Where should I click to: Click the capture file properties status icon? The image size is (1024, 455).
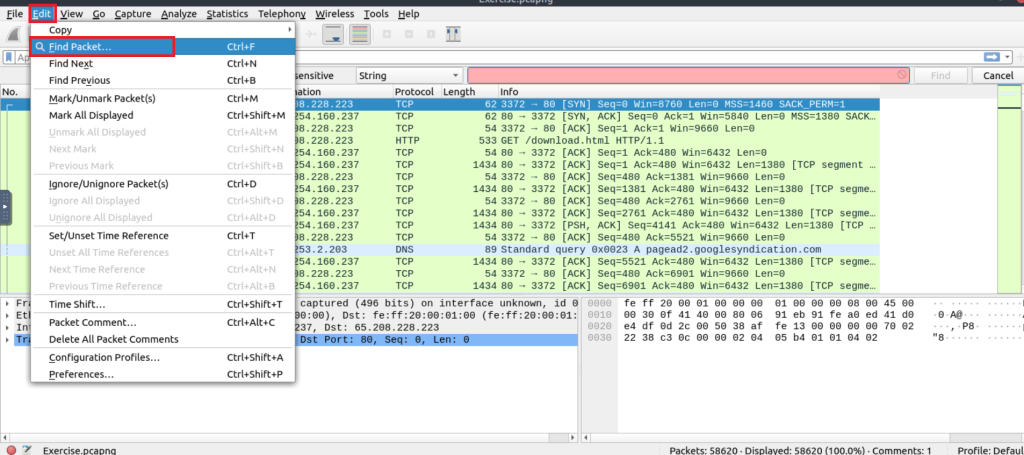27,450
